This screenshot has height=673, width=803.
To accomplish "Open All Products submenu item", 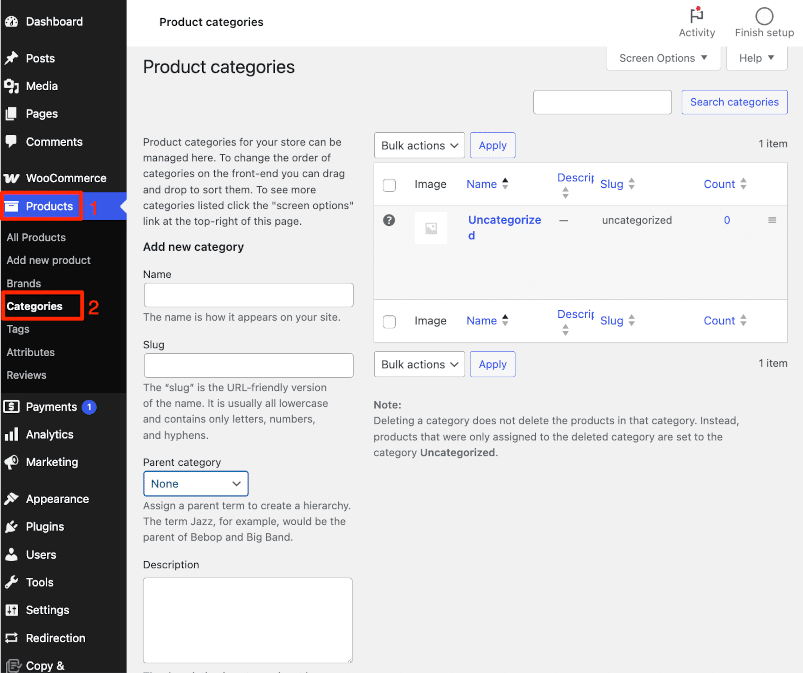I will click(36, 237).
